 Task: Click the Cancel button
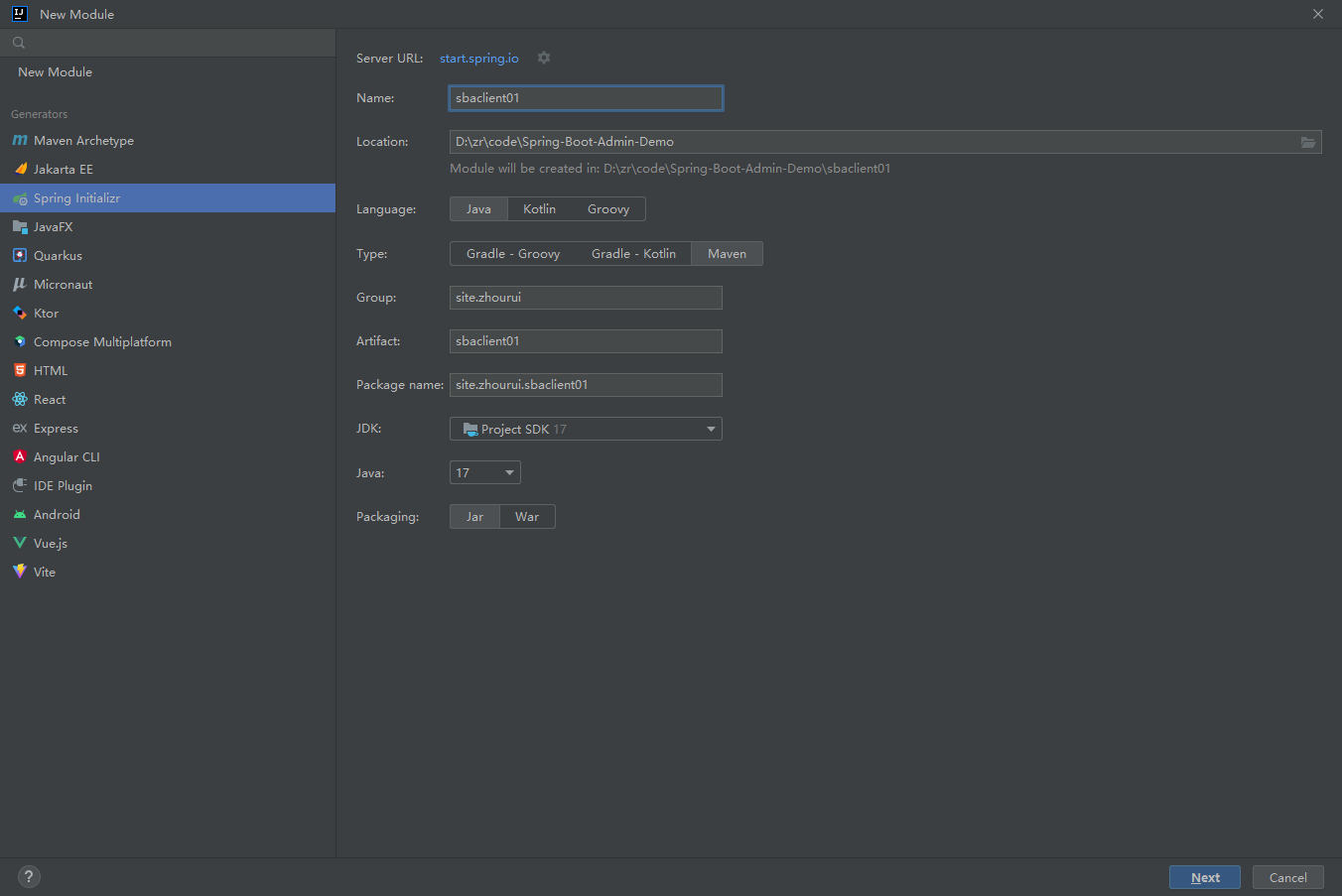click(x=1288, y=877)
